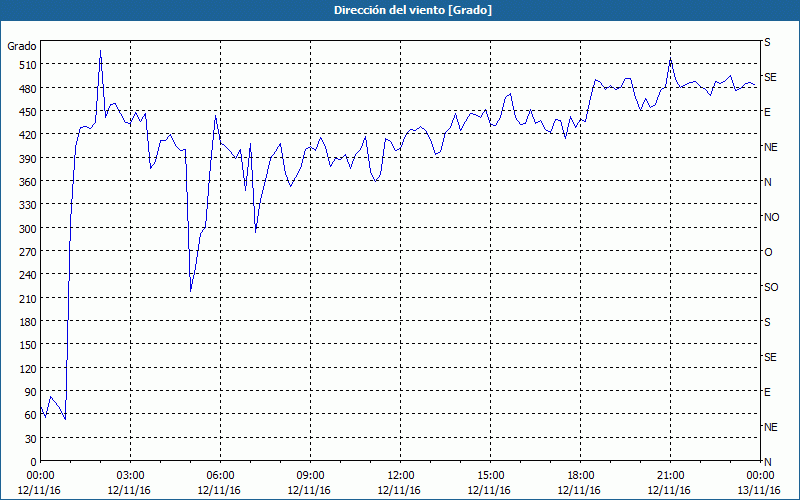Image resolution: width=800 pixels, height=500 pixels.
Task: Select the '06:00' time axis label
Action: point(220,476)
